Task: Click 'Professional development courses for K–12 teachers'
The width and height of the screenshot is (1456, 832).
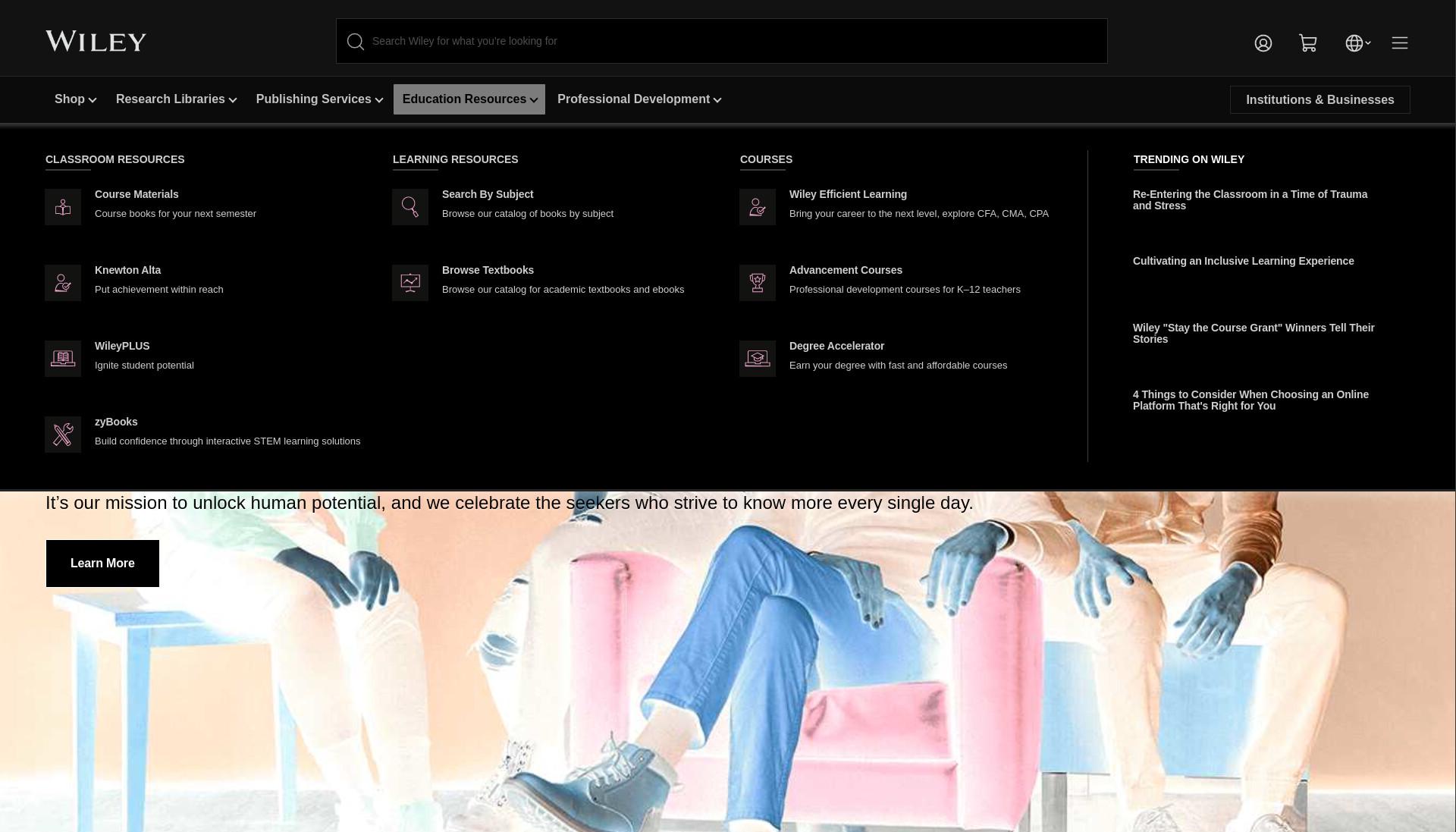Action: pos(905,290)
